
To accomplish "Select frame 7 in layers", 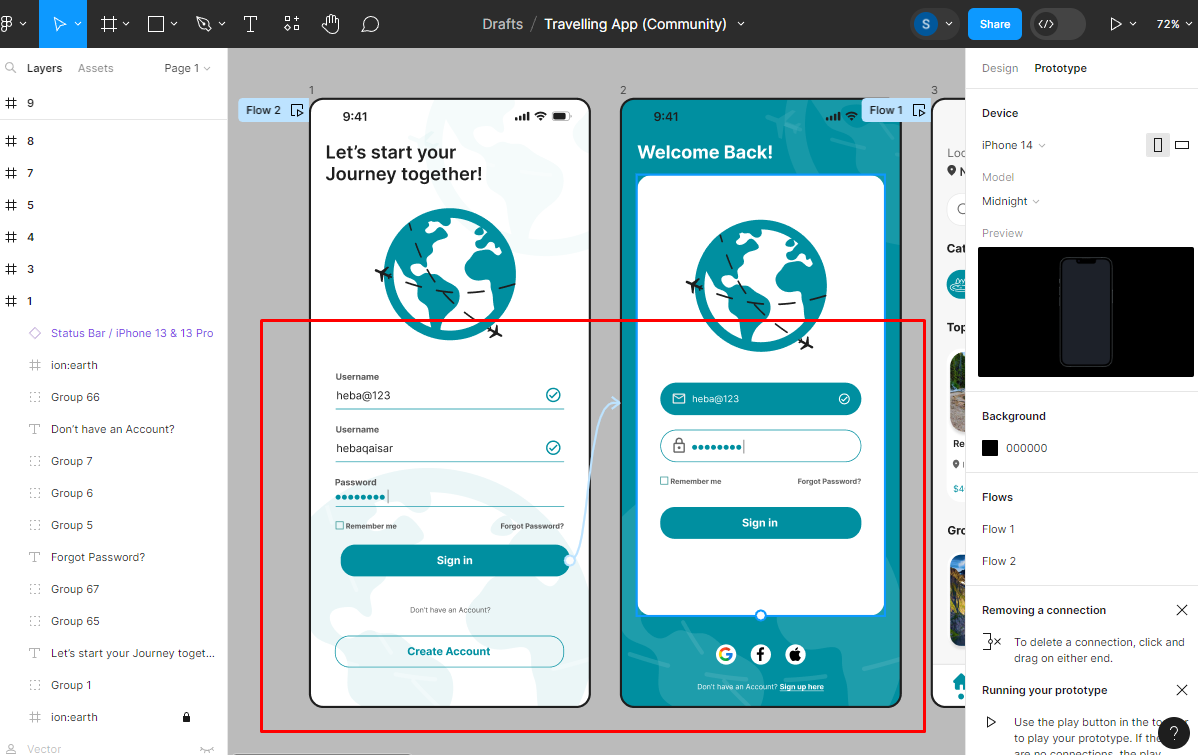I will [114, 173].
